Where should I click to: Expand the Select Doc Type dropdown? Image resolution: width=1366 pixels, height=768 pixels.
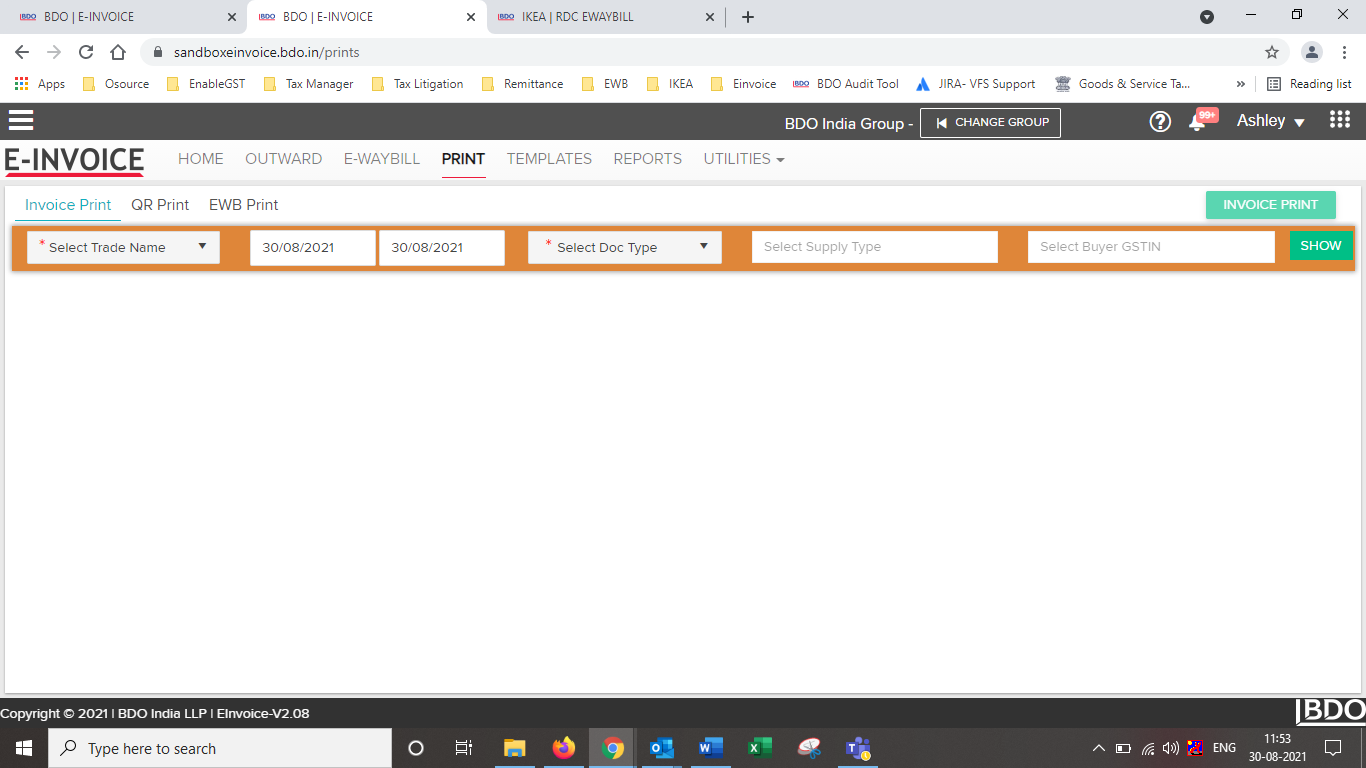click(x=625, y=247)
